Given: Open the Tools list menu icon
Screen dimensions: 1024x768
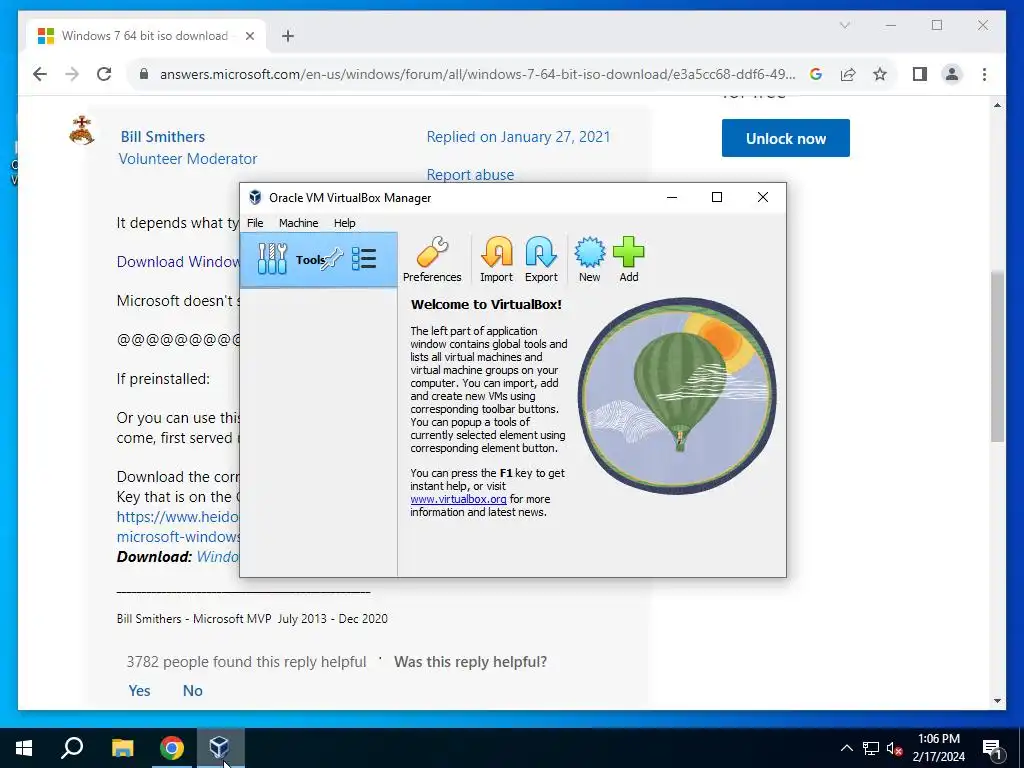Looking at the screenshot, I should pos(364,259).
